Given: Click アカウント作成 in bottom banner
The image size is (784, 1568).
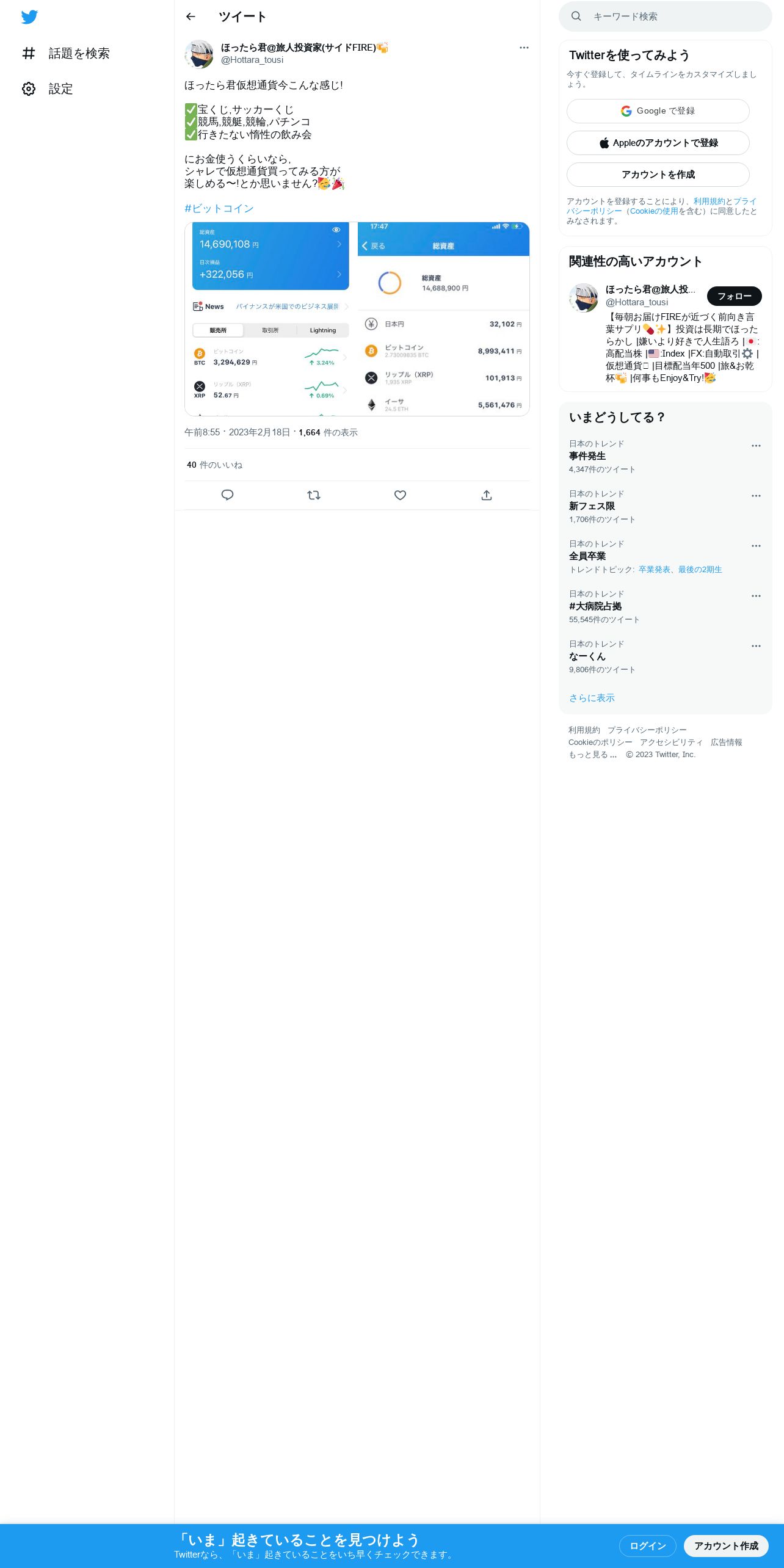Looking at the screenshot, I should point(726,1546).
